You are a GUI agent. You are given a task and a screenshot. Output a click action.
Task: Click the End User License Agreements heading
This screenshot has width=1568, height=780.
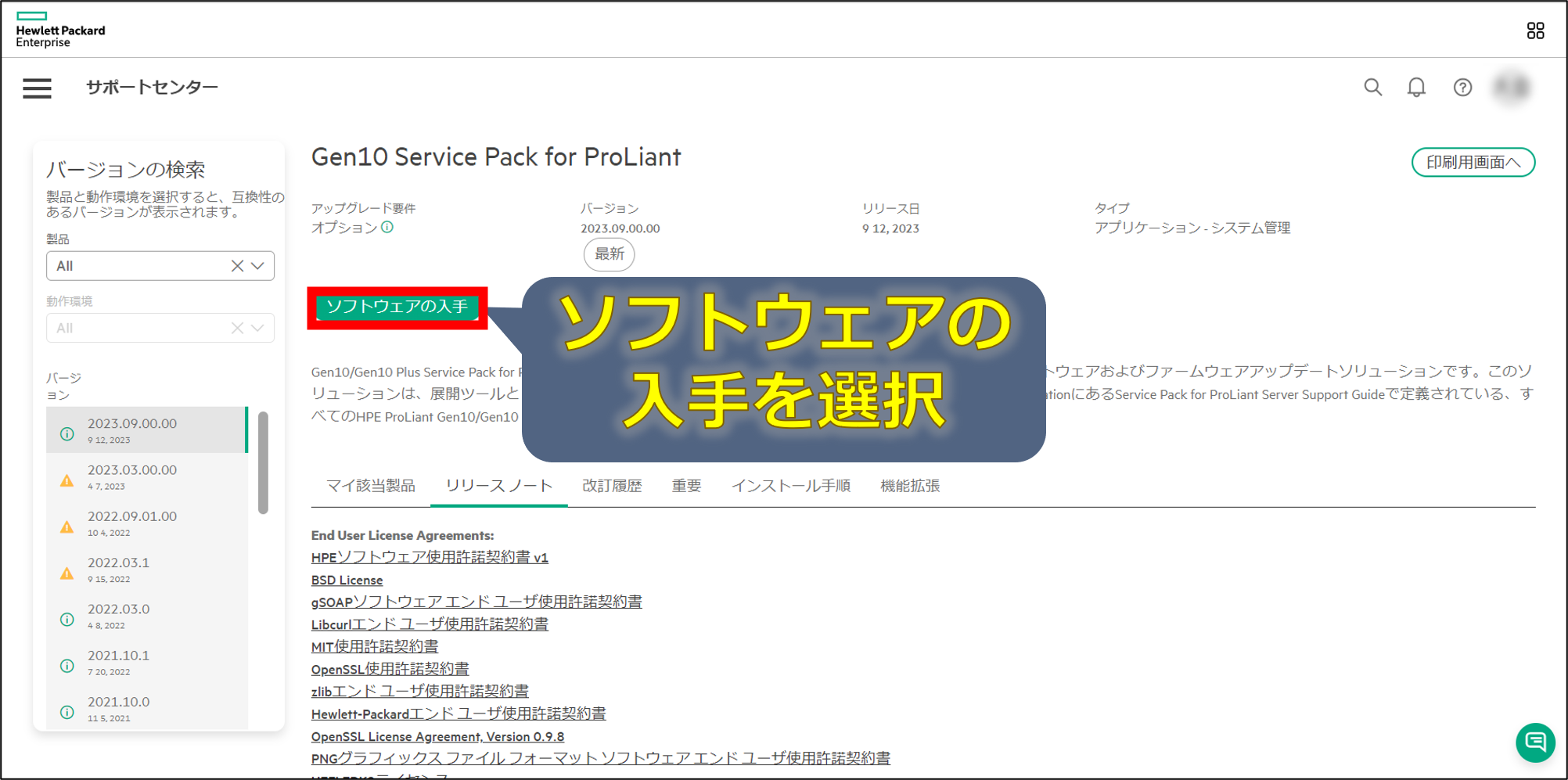pyautogui.click(x=402, y=535)
